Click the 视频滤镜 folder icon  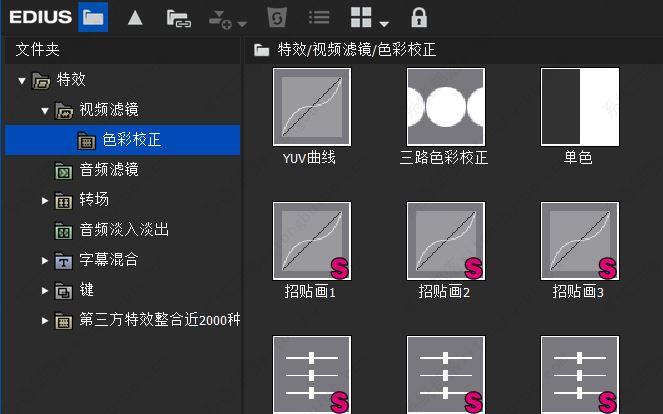click(x=64, y=111)
